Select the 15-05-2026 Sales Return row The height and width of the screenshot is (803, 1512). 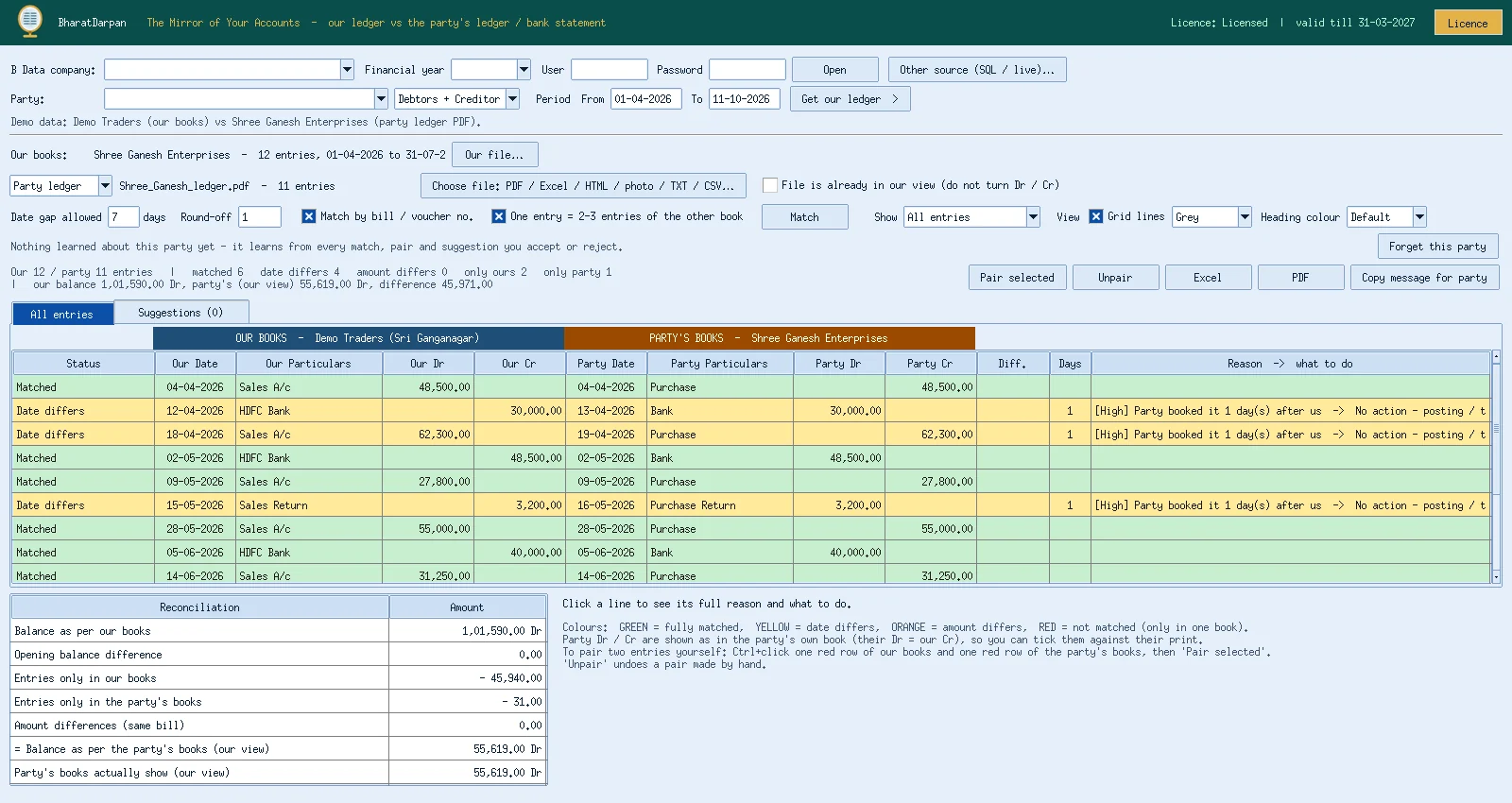click(x=751, y=505)
